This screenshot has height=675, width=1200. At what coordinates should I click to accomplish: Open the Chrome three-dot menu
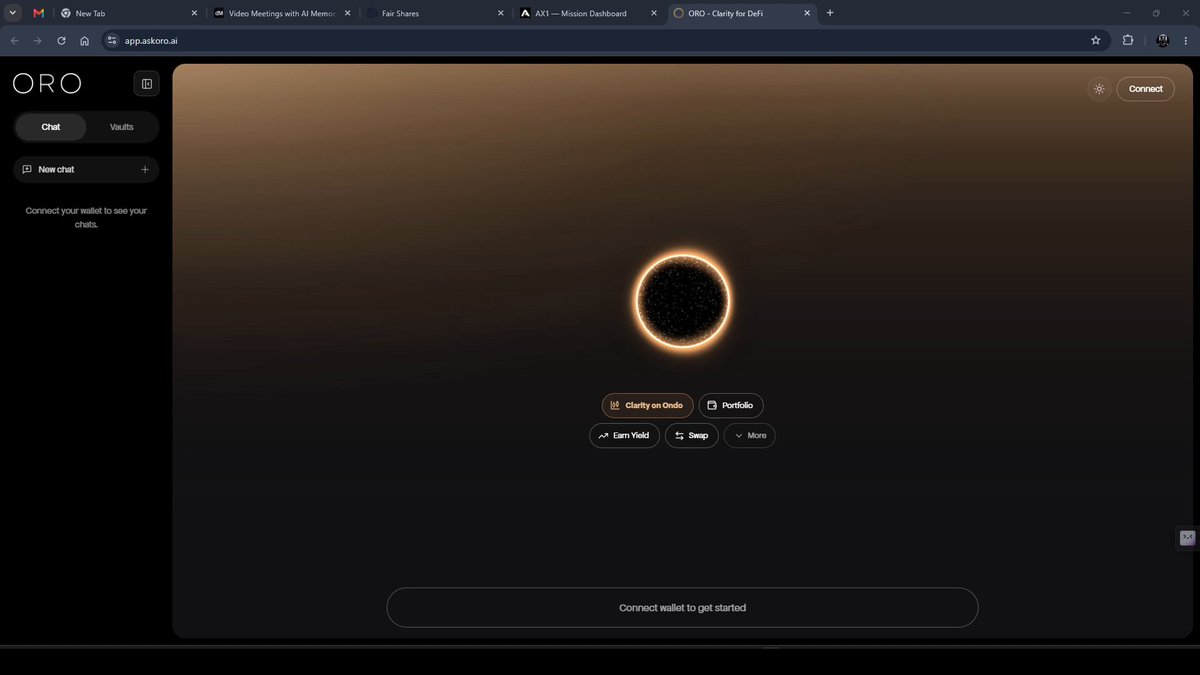pyautogui.click(x=1185, y=41)
